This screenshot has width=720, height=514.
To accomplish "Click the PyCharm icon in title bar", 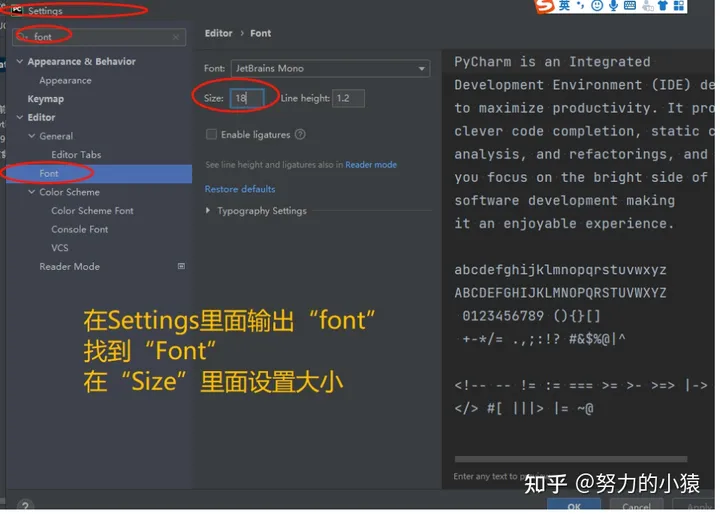I will click(x=17, y=10).
